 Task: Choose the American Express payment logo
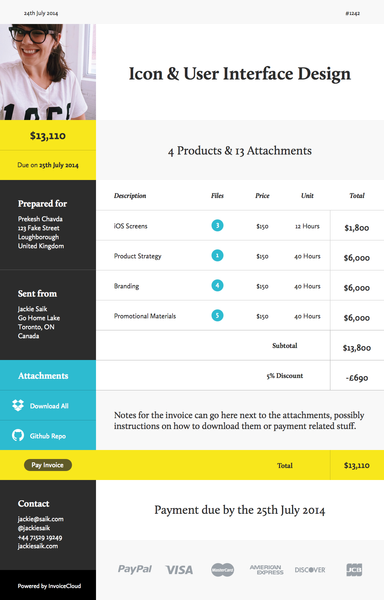[x=267, y=570]
